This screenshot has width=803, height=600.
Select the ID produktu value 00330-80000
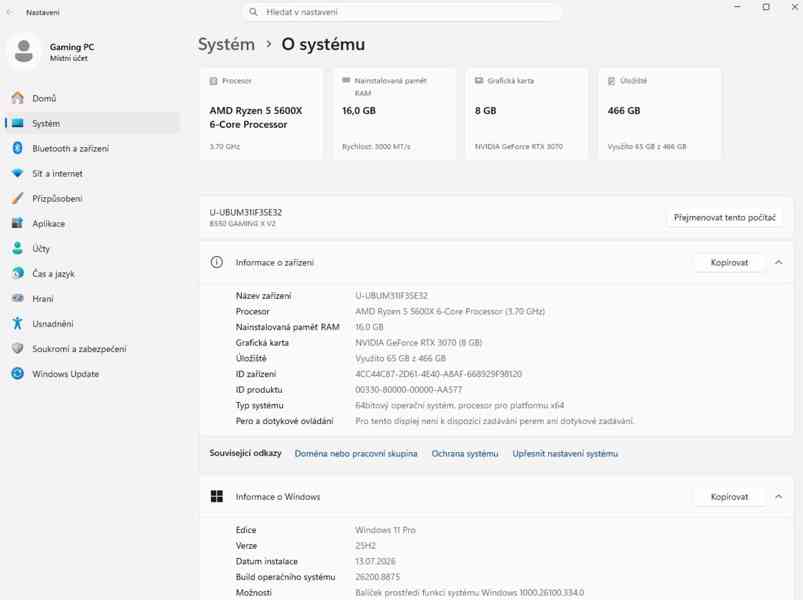pyautogui.click(x=409, y=390)
